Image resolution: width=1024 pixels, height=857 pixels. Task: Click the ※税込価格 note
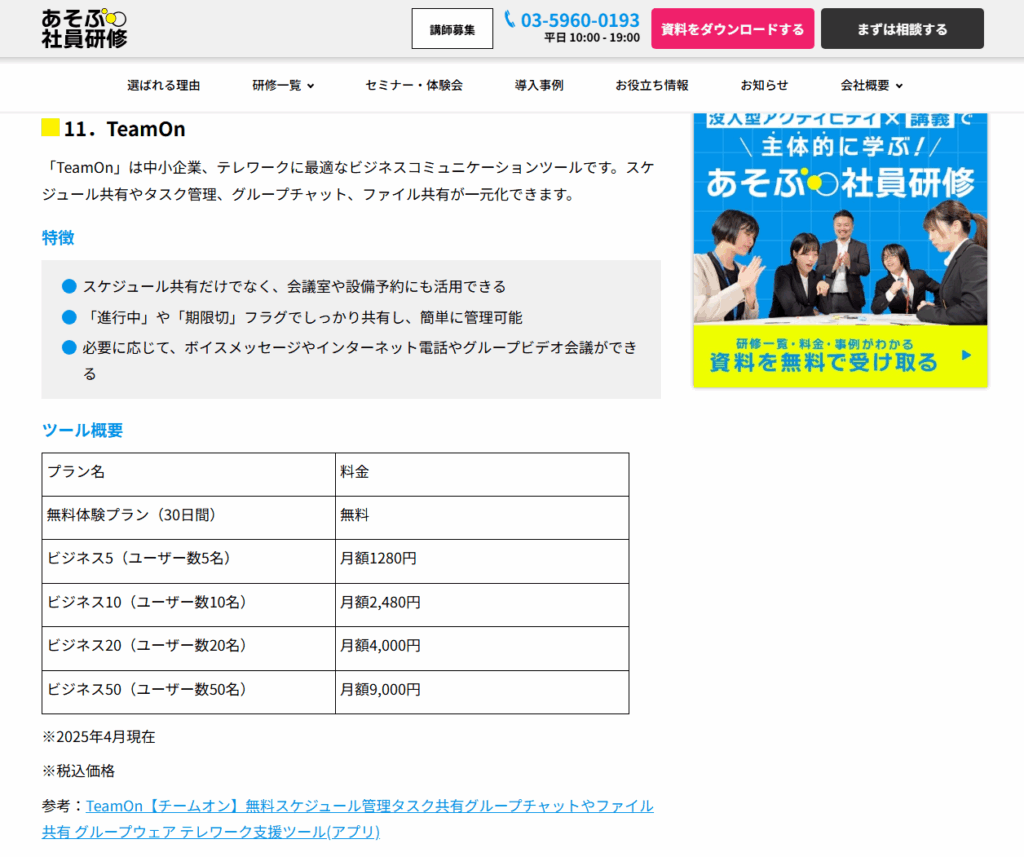78,771
